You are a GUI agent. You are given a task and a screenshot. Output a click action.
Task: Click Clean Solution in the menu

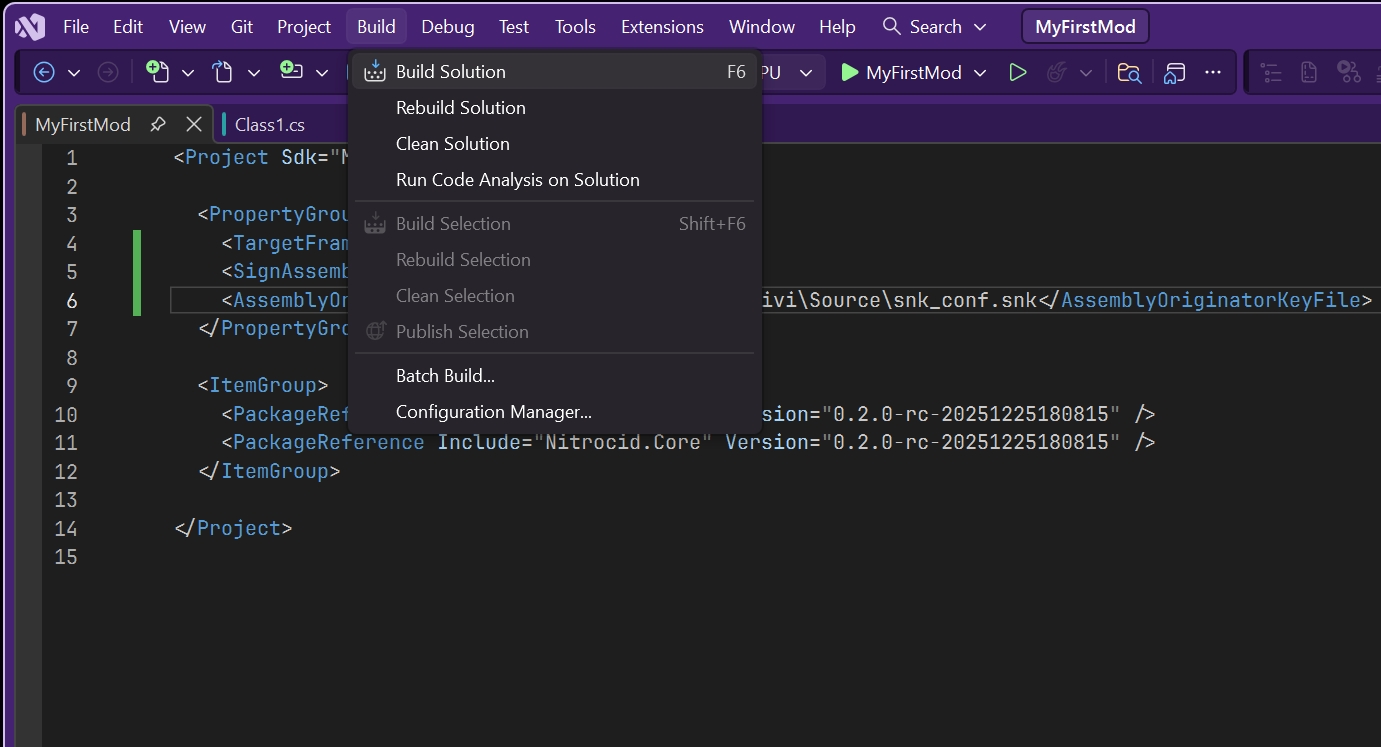point(452,144)
